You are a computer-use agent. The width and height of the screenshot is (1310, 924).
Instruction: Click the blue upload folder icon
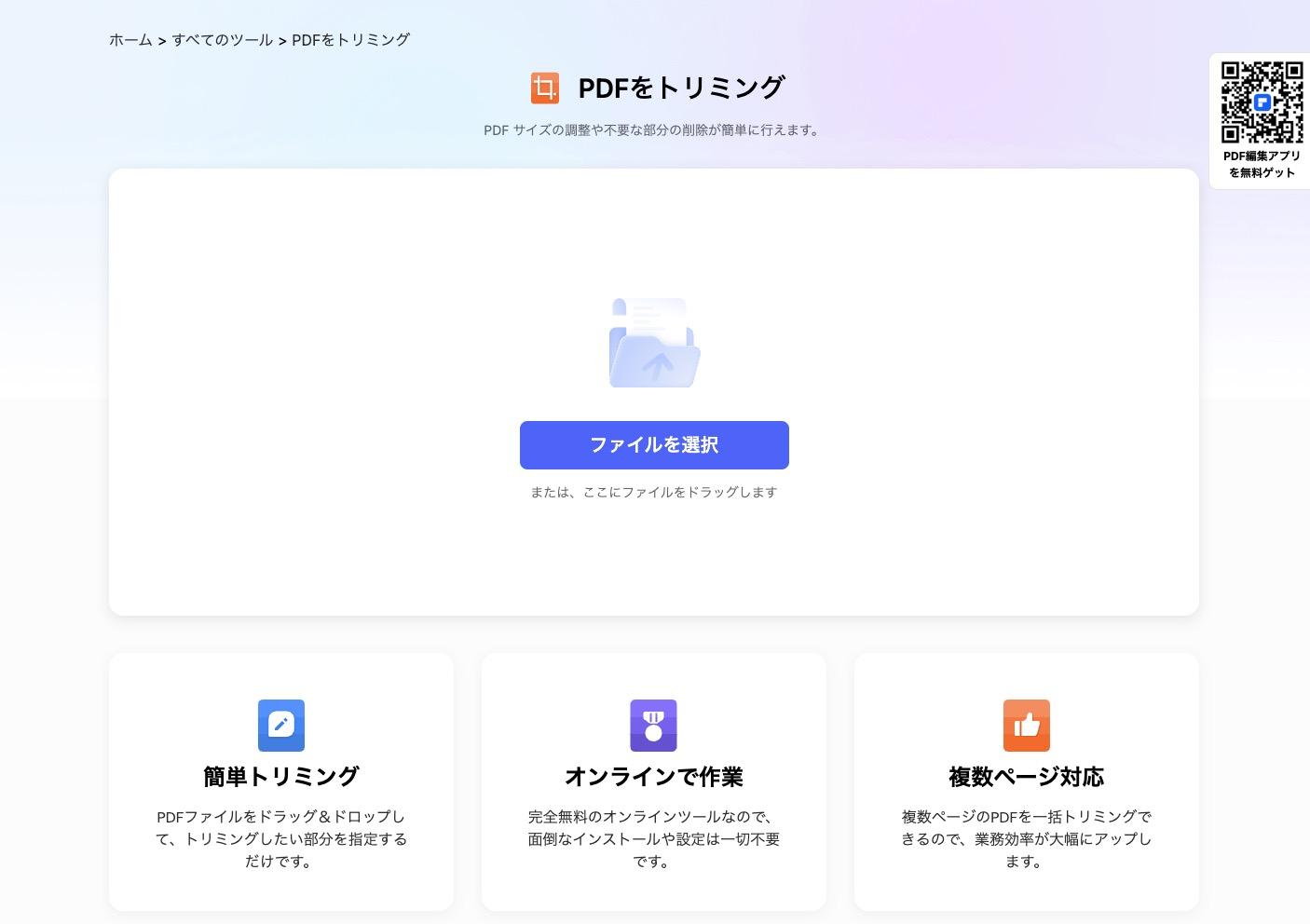pos(654,343)
